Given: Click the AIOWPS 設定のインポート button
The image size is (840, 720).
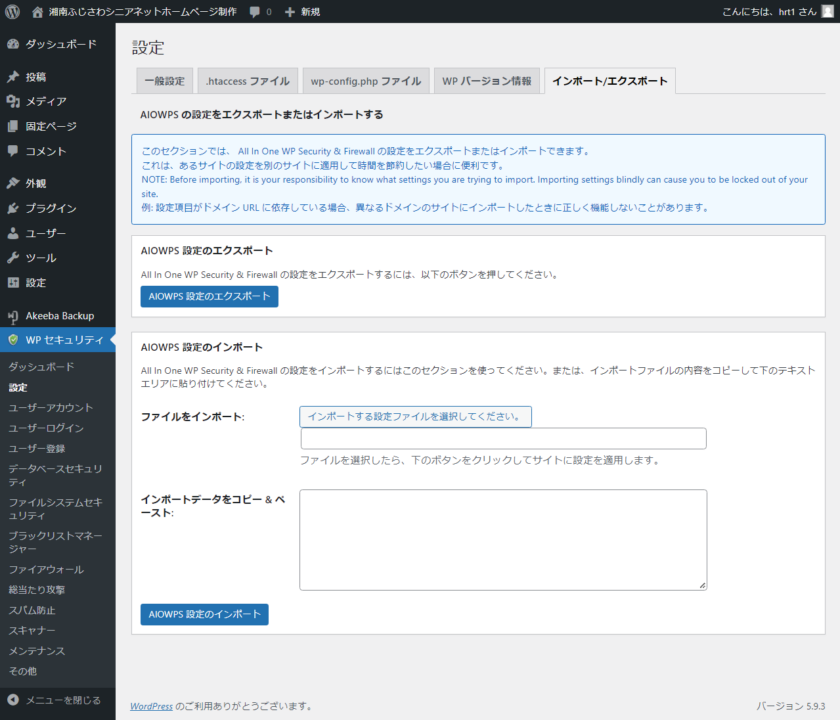Looking at the screenshot, I should 205,614.
